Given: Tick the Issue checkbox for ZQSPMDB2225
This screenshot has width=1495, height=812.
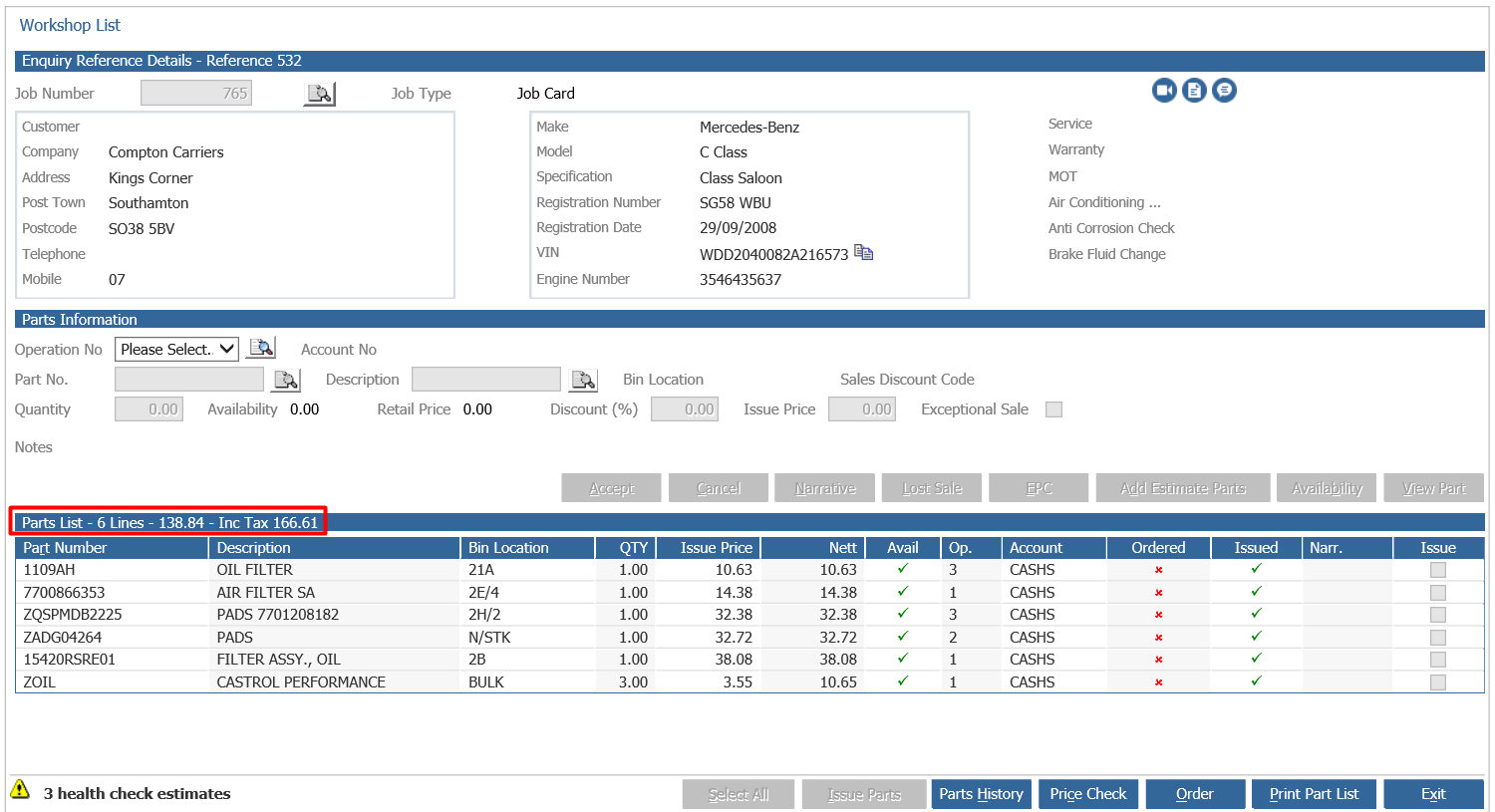Looking at the screenshot, I should pos(1437,615).
